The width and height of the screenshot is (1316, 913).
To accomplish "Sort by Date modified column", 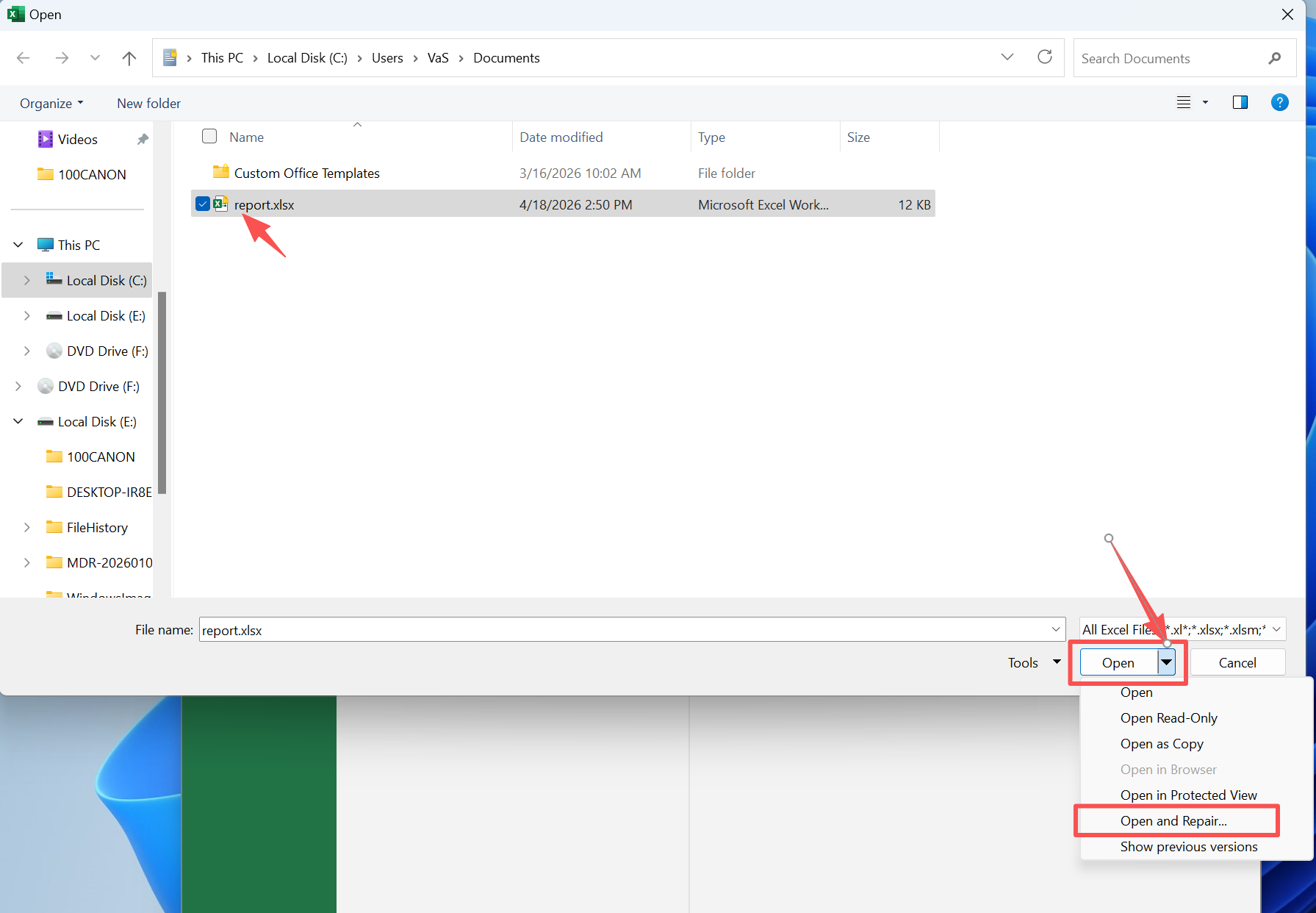I will tap(561, 137).
